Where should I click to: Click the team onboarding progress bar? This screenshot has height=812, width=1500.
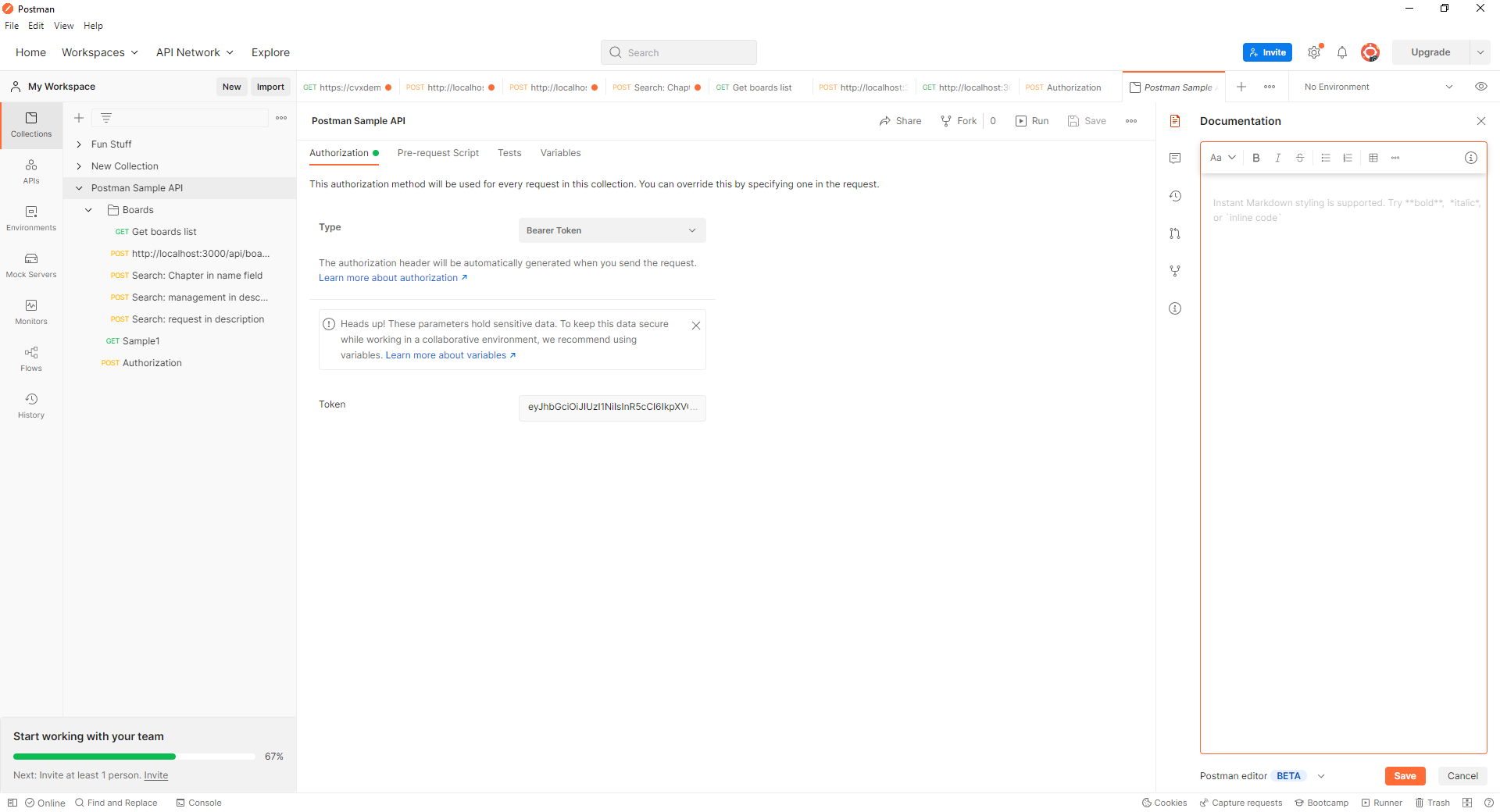(x=134, y=757)
